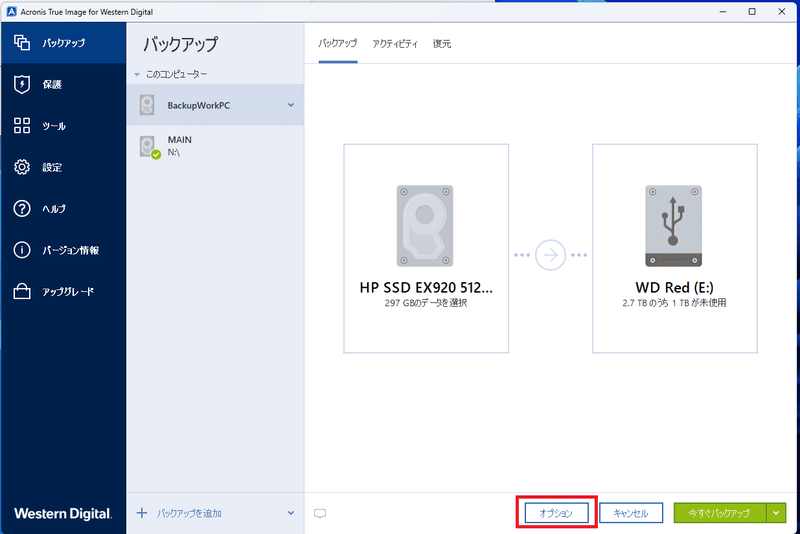Start backup with 今すぐバックアップ
Viewport: 800px width, 534px height.
(x=719, y=513)
